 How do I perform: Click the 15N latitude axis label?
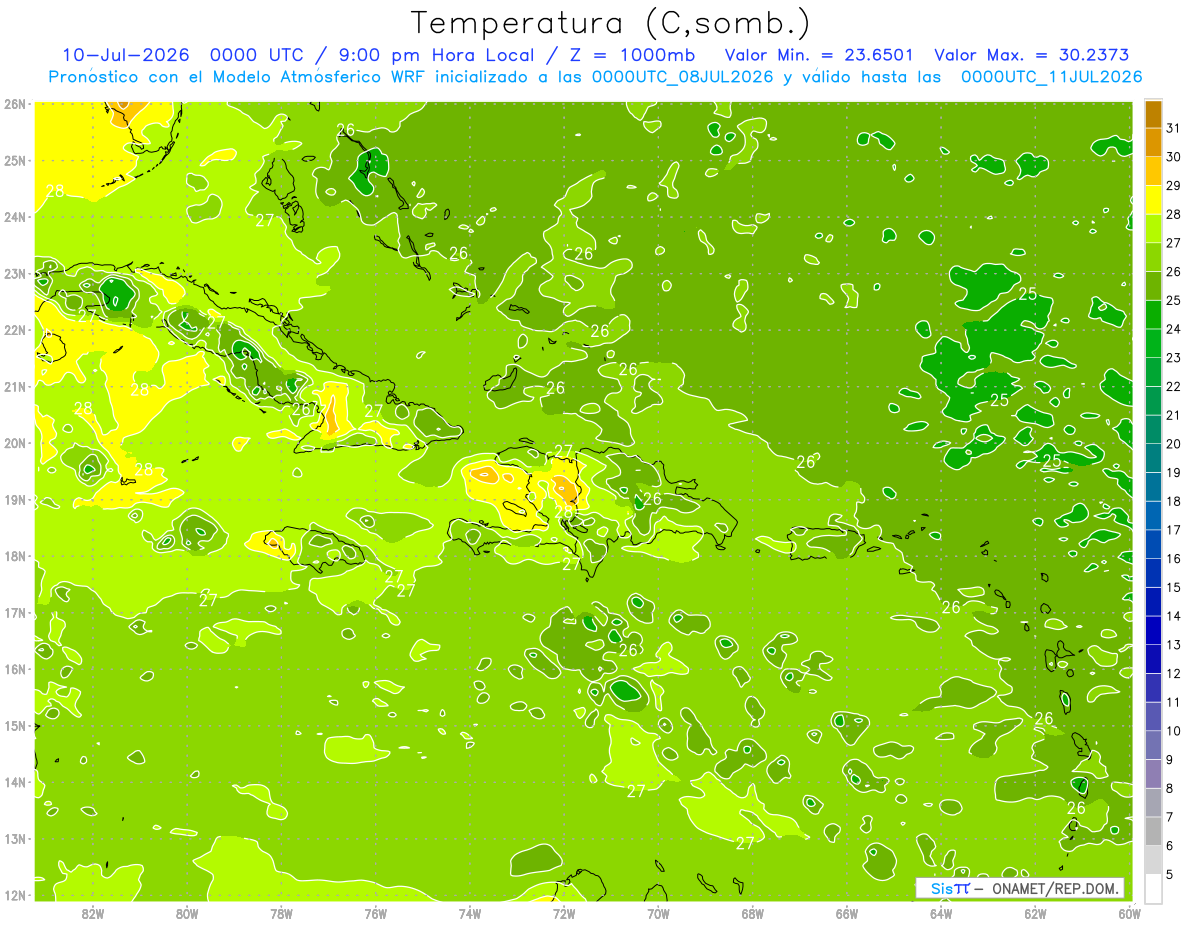[15, 725]
